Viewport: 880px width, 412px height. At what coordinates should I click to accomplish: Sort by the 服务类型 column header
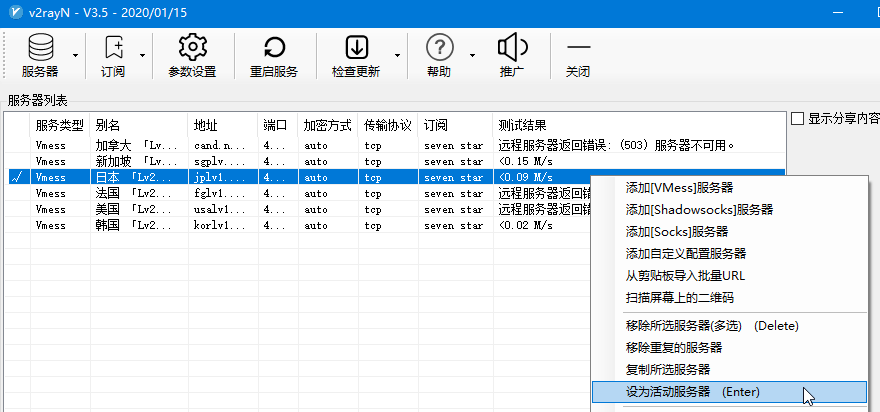59,125
